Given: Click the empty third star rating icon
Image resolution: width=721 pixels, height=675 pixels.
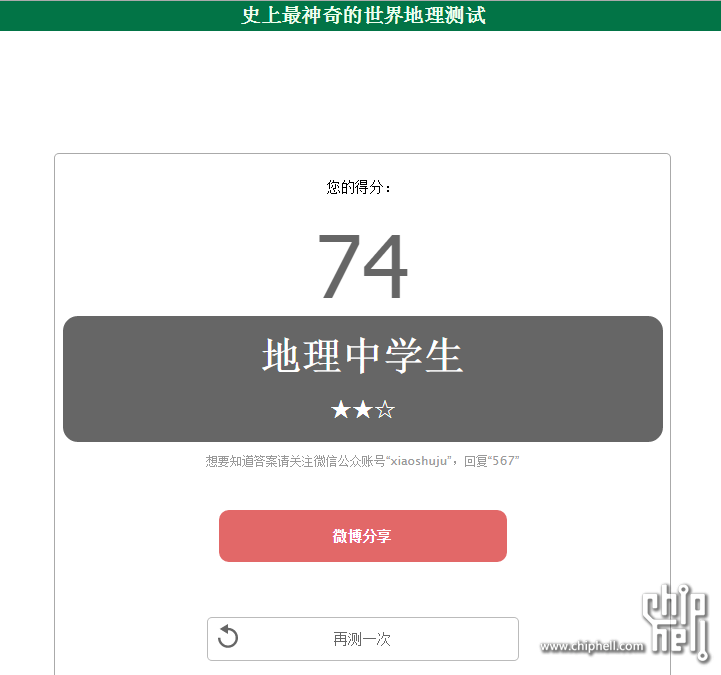Looking at the screenshot, I should [x=385, y=409].
